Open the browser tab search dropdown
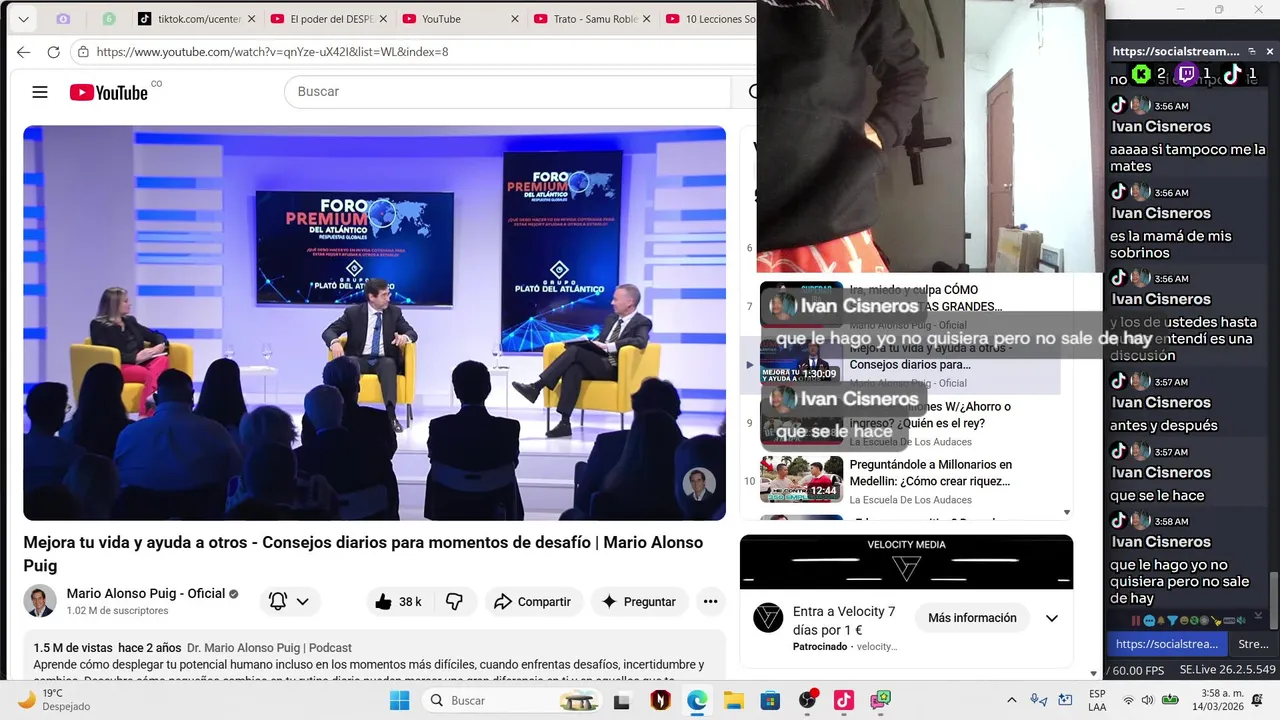 [x=23, y=19]
